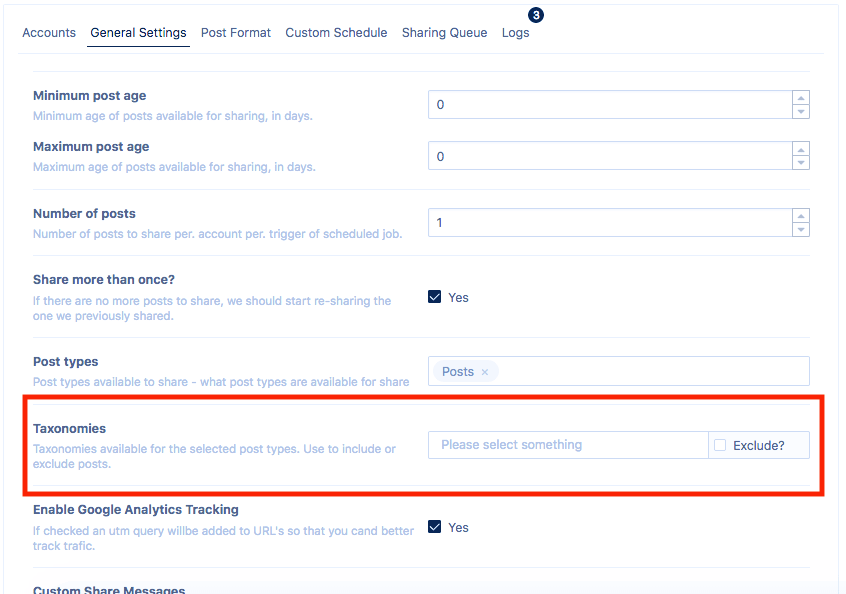The image size is (846, 594).
Task: Go to the Custom Schedule tab
Action: 336,33
